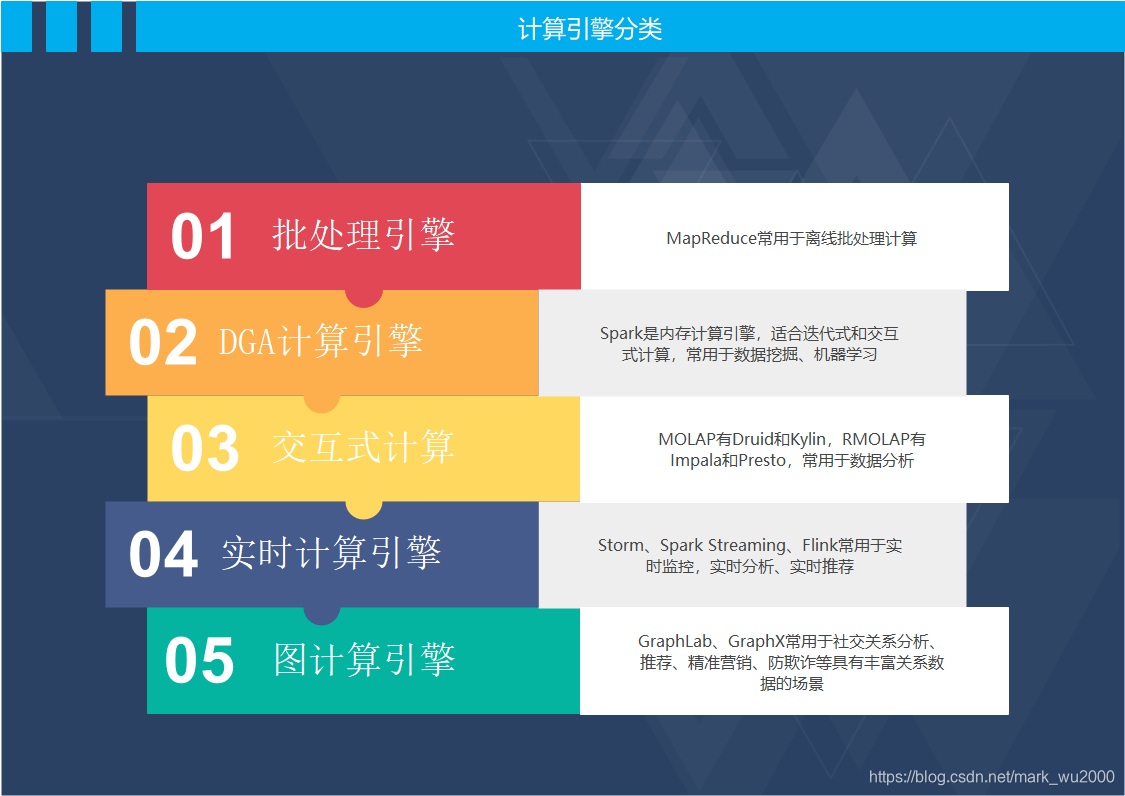
Task: Click the number 01 label
Action: point(203,236)
